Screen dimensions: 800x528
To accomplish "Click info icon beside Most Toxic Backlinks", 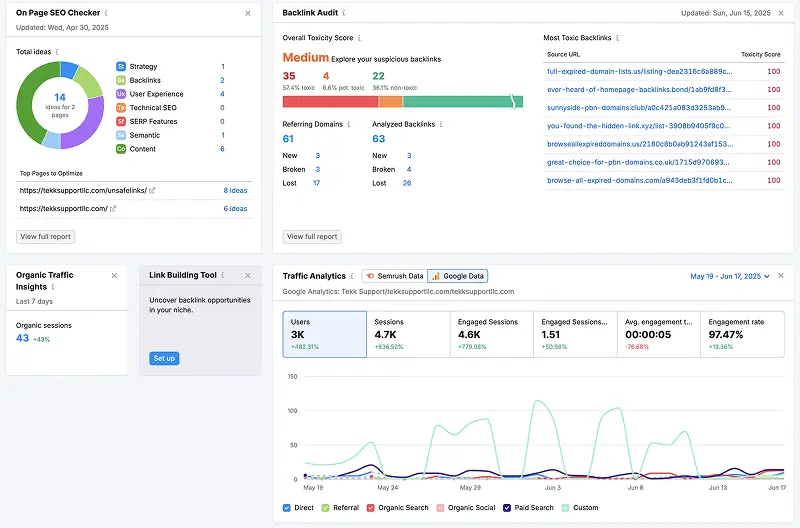I will click(617, 38).
